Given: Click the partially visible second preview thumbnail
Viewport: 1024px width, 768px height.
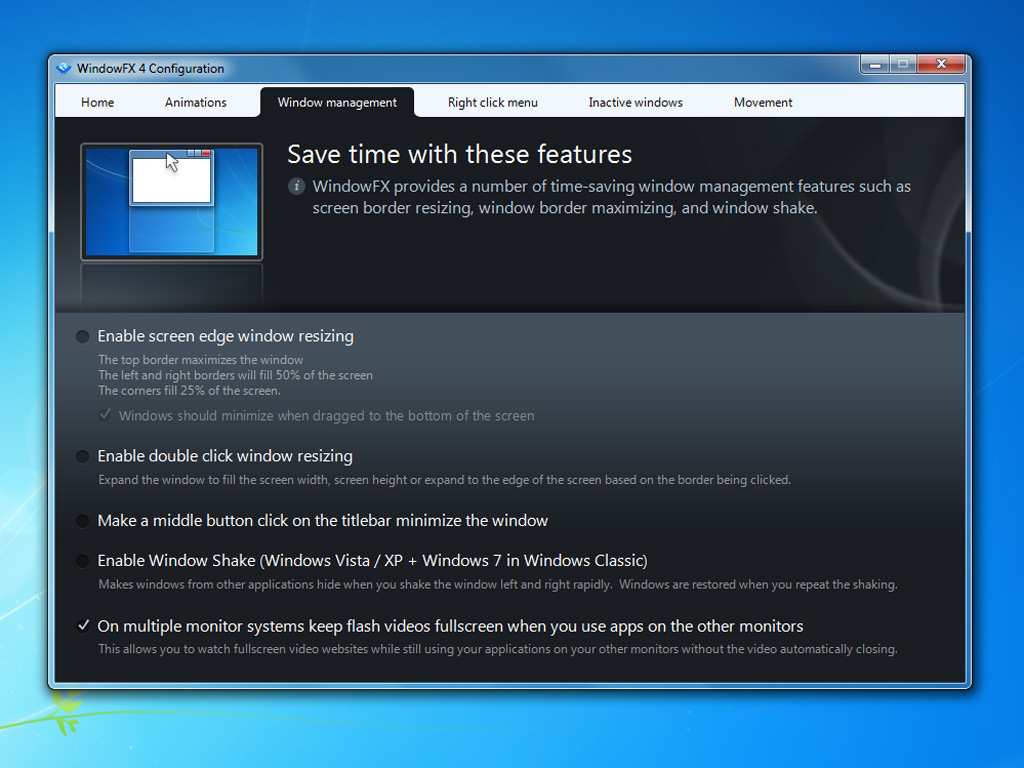Looking at the screenshot, I should (171, 283).
